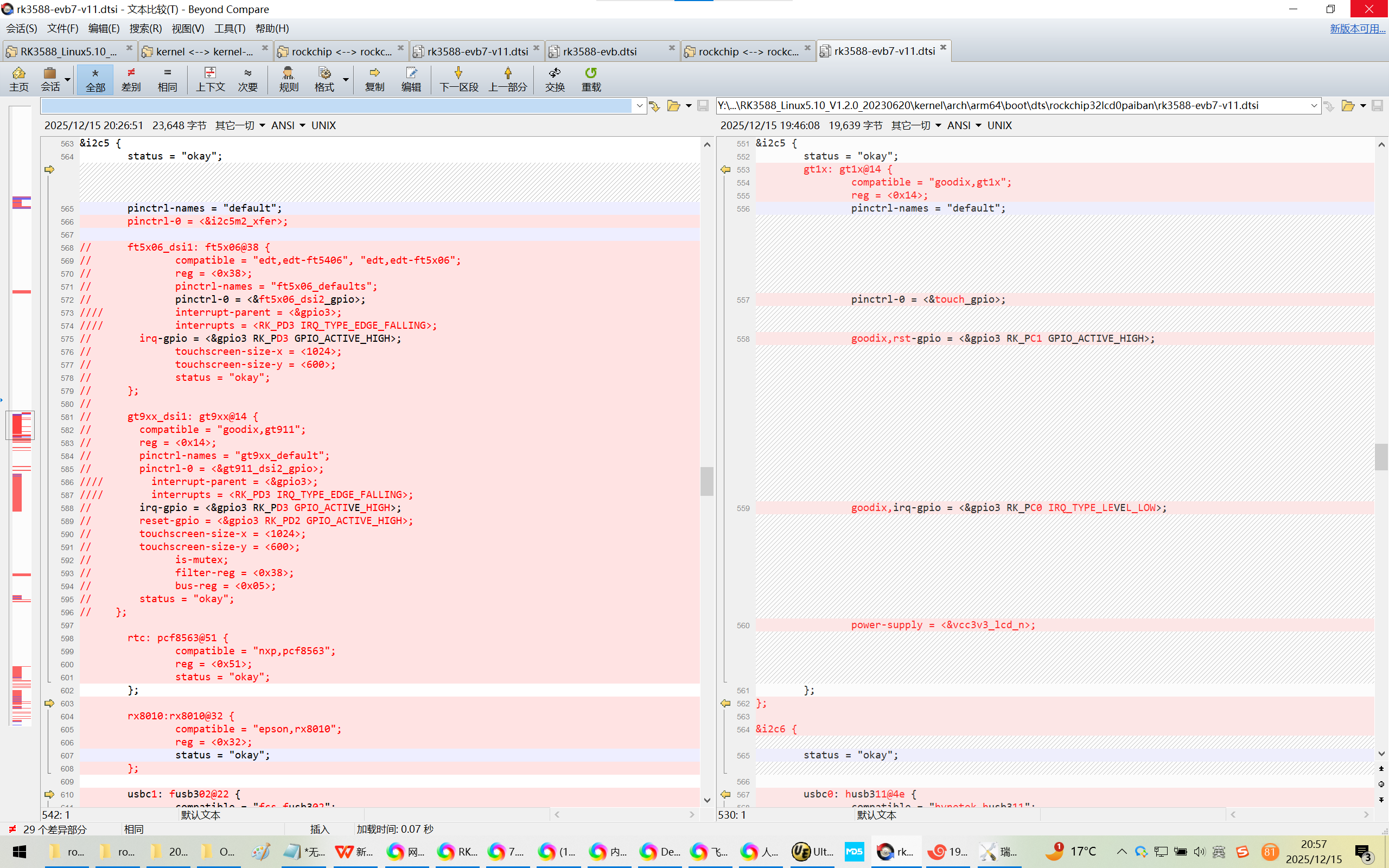Open the left pane ANSI encoding dropdown

coord(288,125)
